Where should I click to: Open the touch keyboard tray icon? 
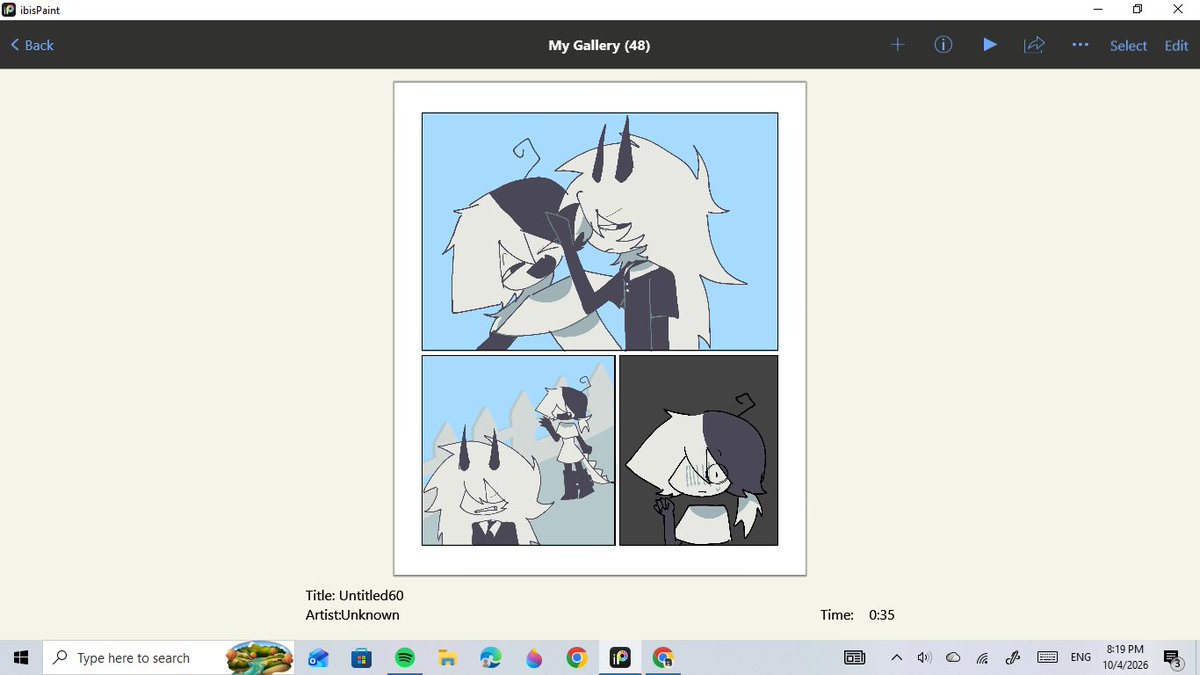[x=1047, y=658]
